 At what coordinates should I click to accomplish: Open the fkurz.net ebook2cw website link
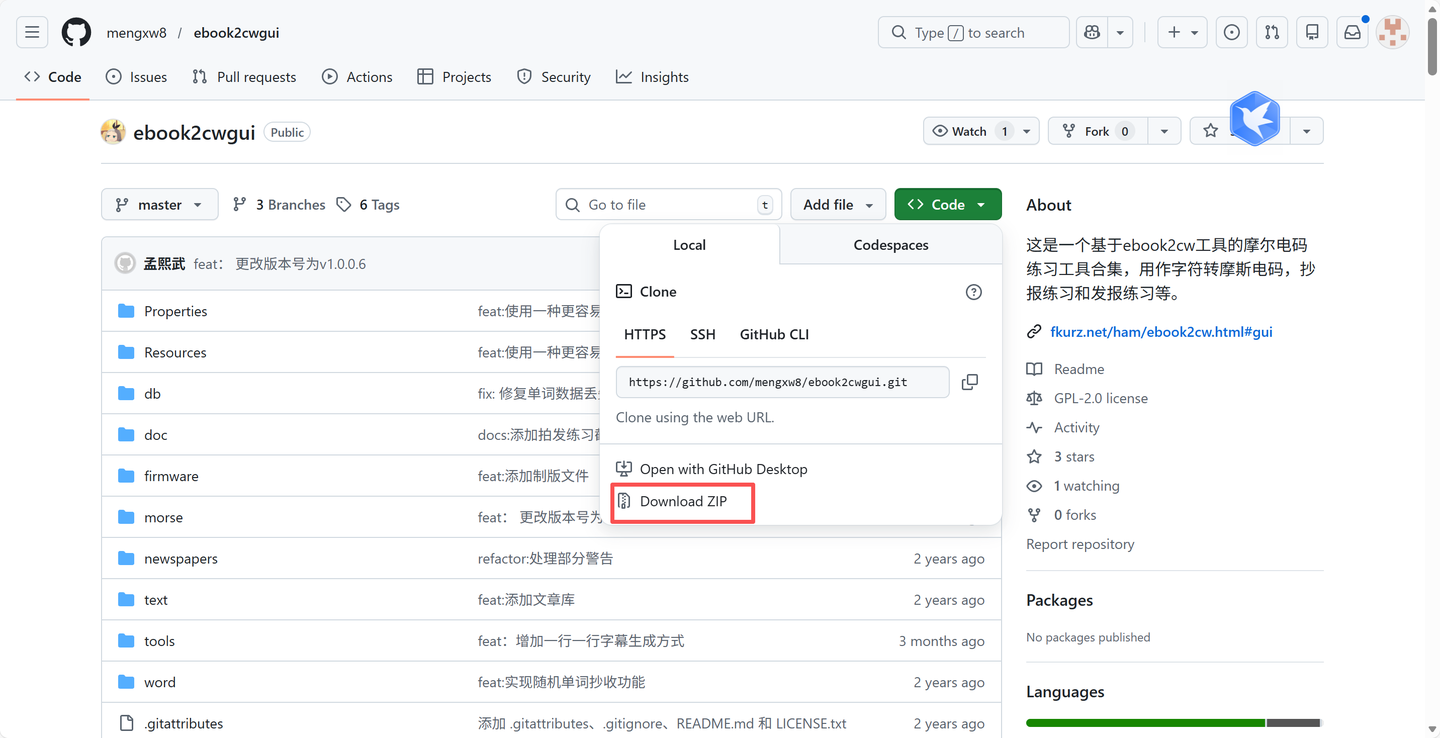pyautogui.click(x=1161, y=332)
